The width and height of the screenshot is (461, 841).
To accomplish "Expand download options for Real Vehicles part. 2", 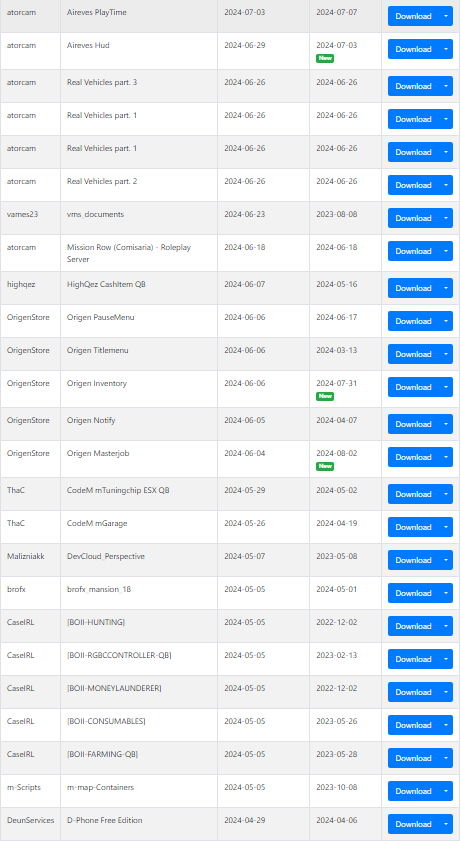I will pos(446,185).
